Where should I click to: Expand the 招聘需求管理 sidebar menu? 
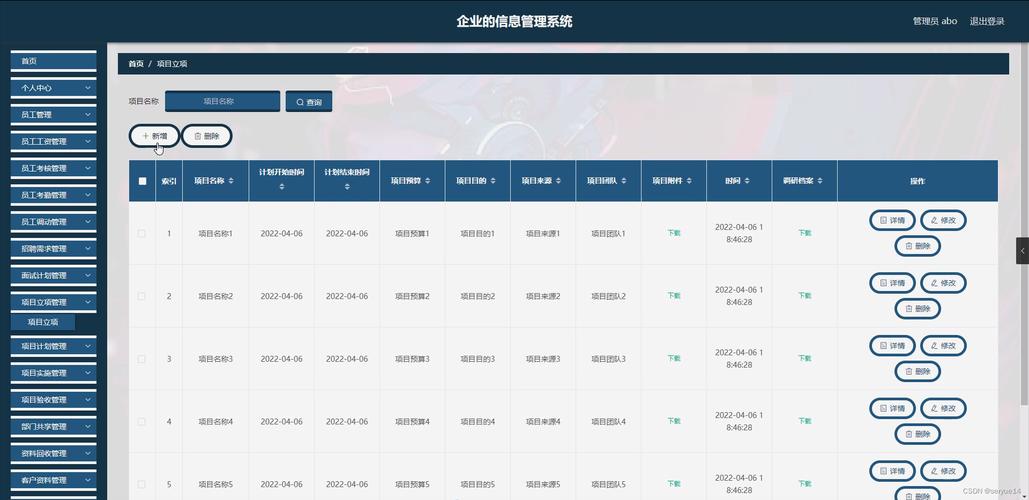(54, 249)
